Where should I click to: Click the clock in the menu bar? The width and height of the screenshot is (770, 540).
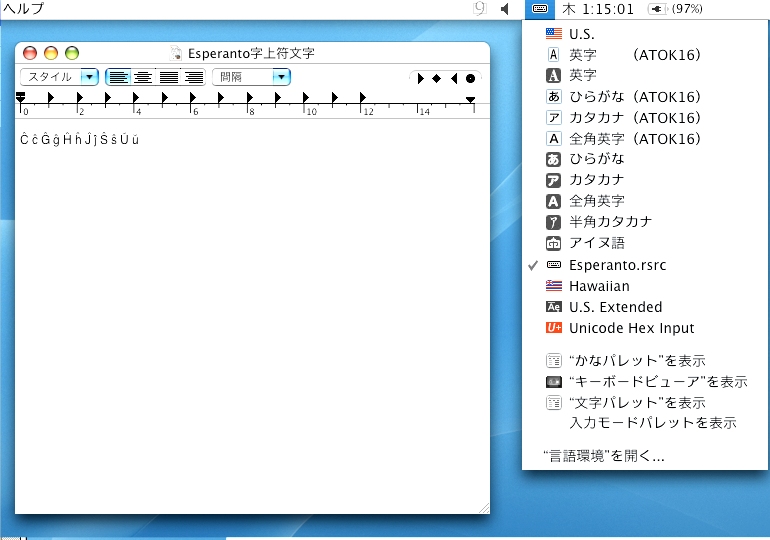(x=598, y=9)
